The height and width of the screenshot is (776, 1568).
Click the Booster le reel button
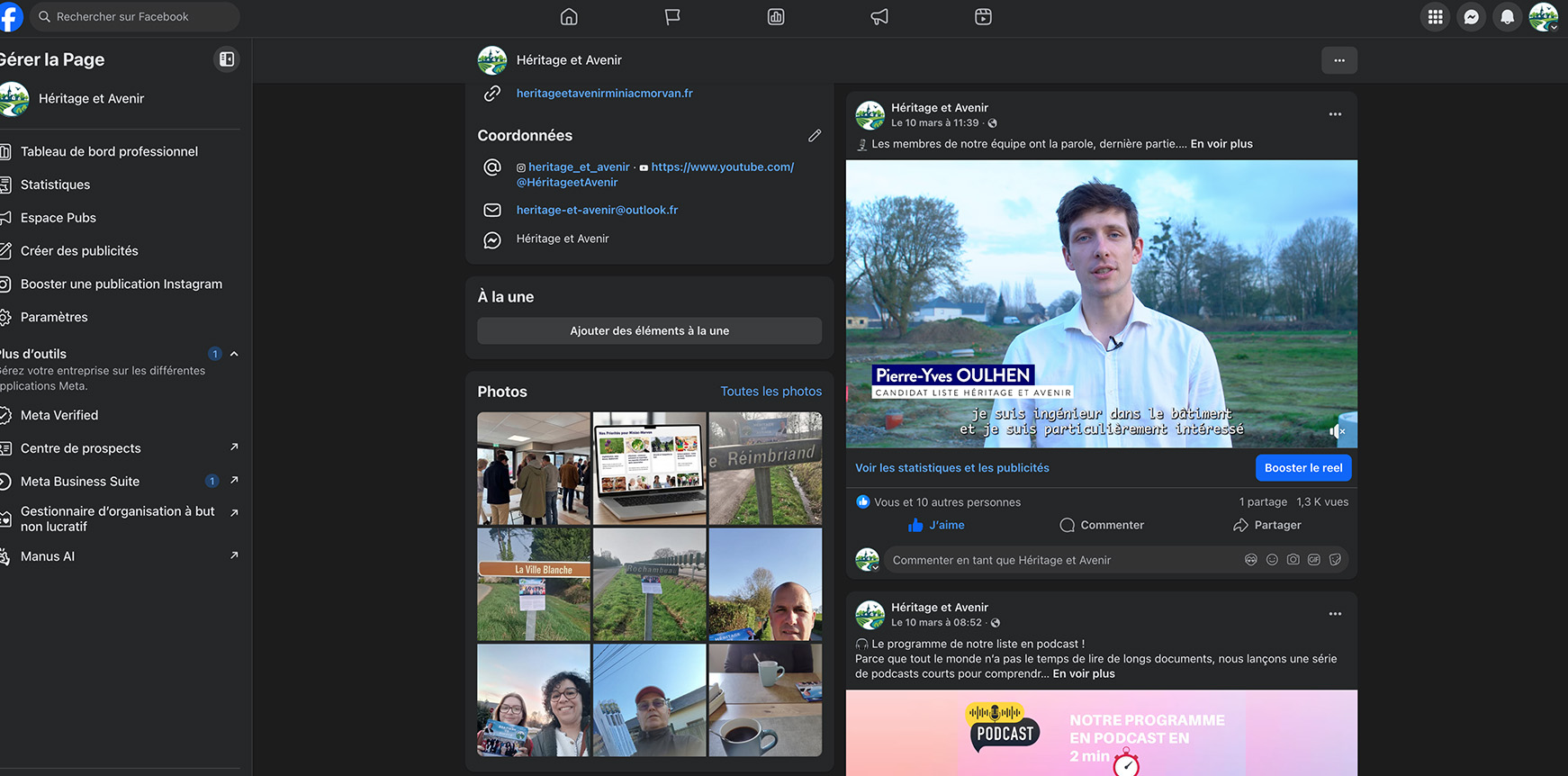click(1302, 468)
